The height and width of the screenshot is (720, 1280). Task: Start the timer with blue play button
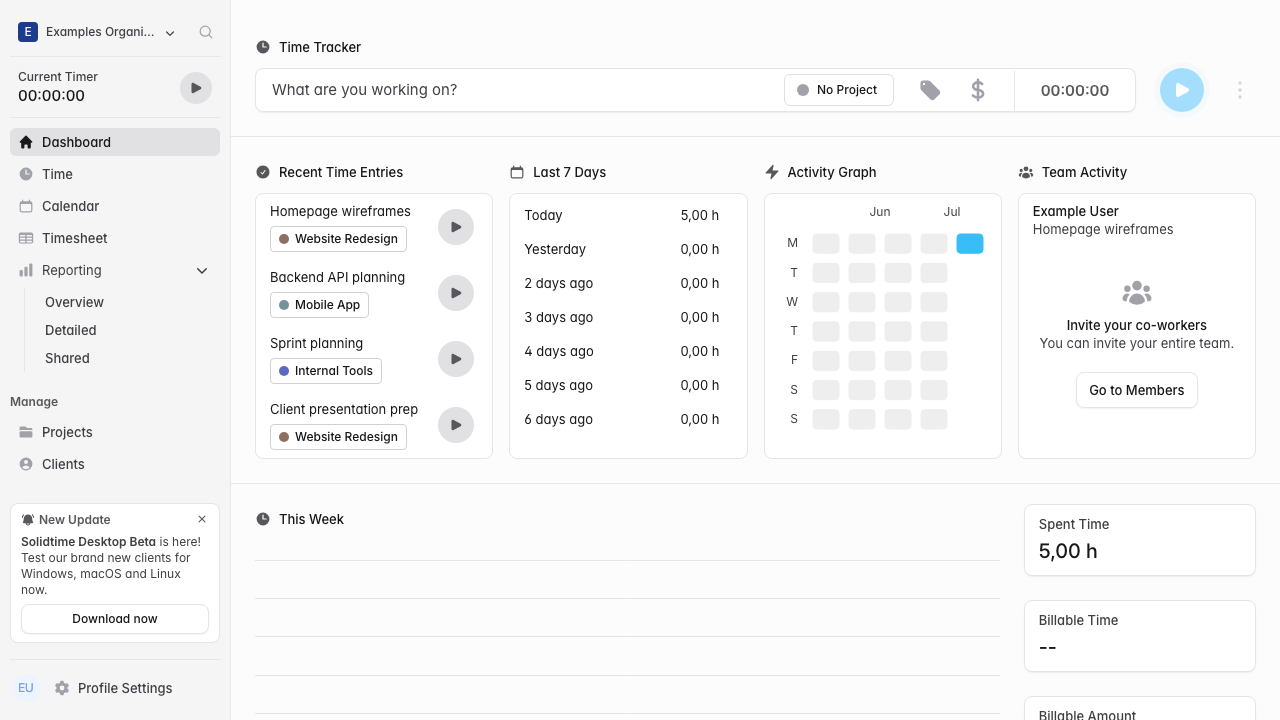tap(1182, 90)
